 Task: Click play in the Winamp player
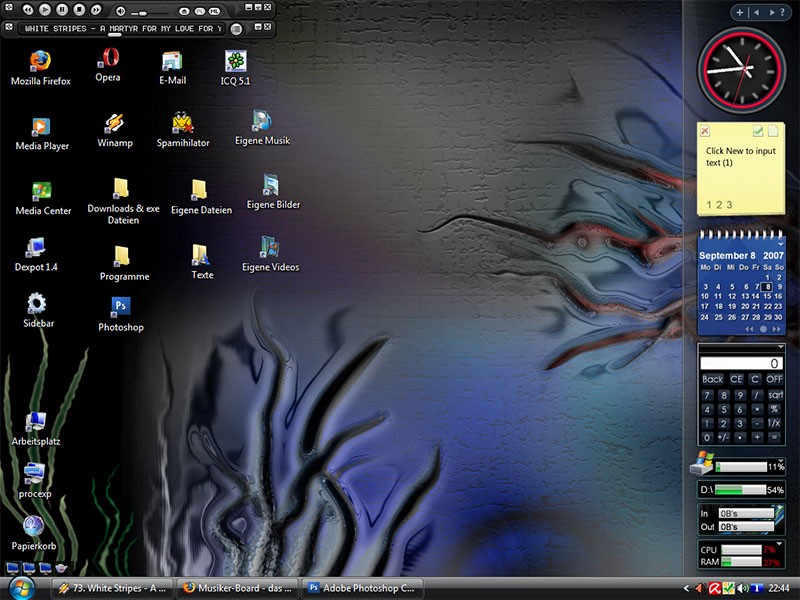(45, 10)
